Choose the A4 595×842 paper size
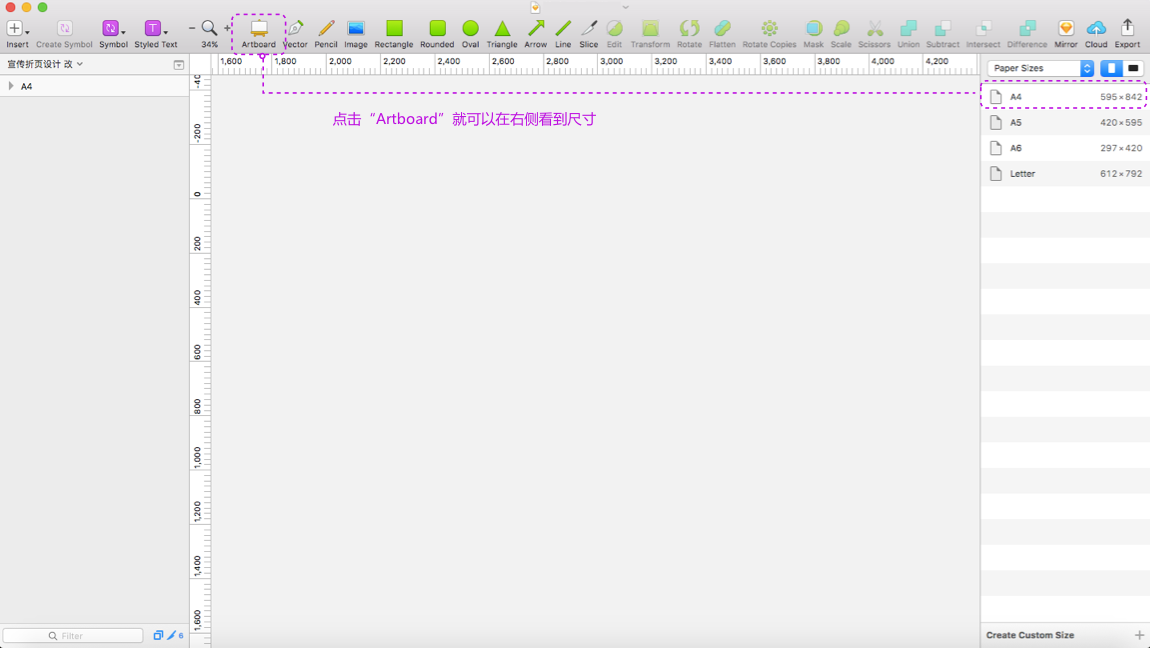 1065,97
